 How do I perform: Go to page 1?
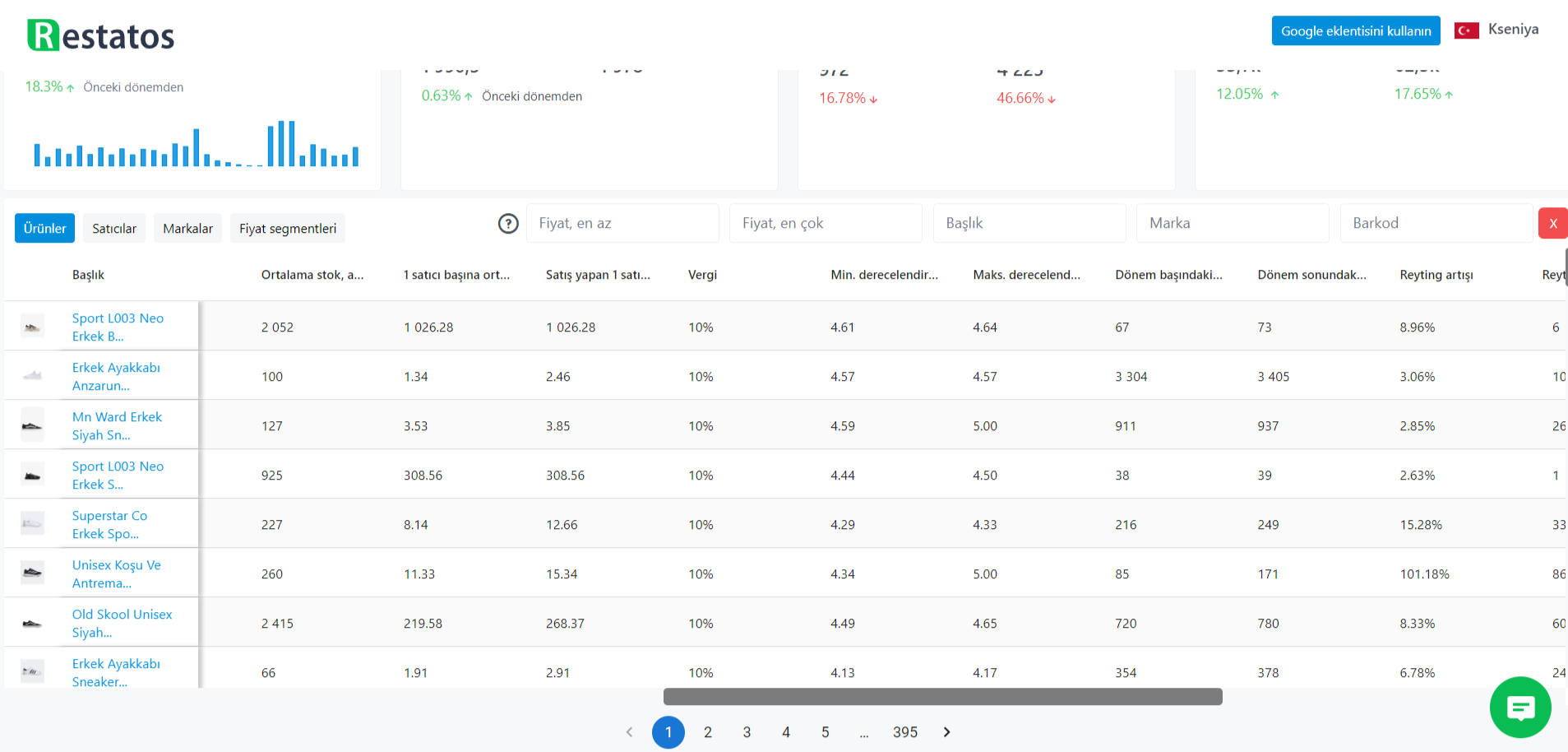click(668, 732)
